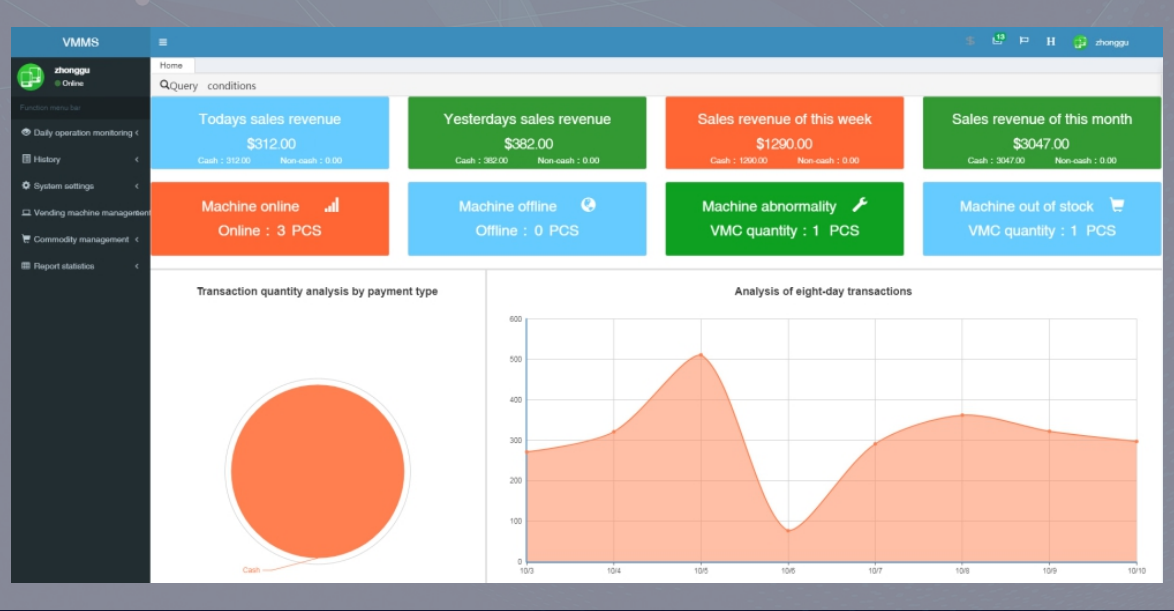This screenshot has height=611, width=1174.
Task: Select the Home tab
Action: 171,65
